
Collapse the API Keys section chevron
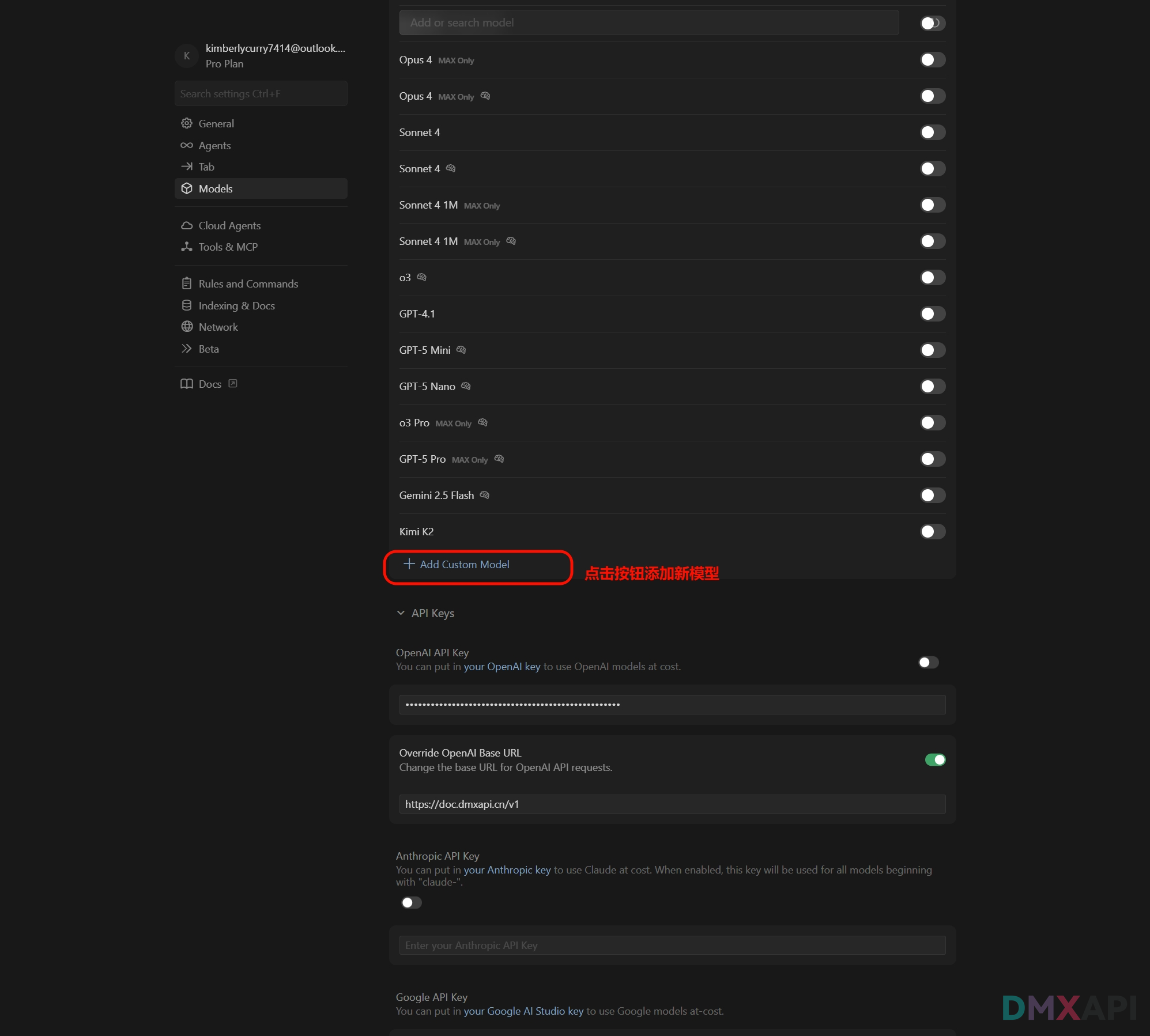pos(401,613)
